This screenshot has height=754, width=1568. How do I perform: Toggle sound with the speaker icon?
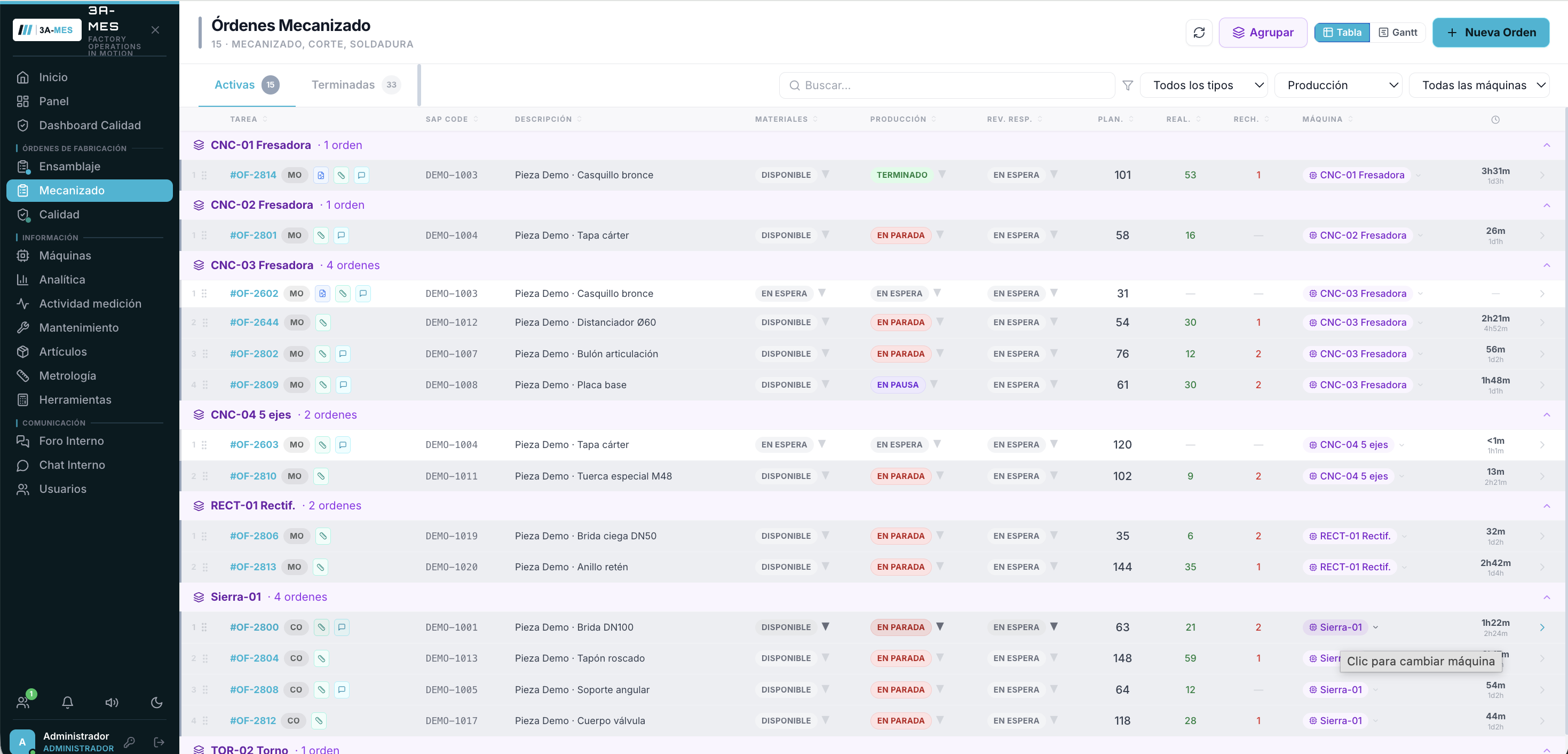(112, 702)
